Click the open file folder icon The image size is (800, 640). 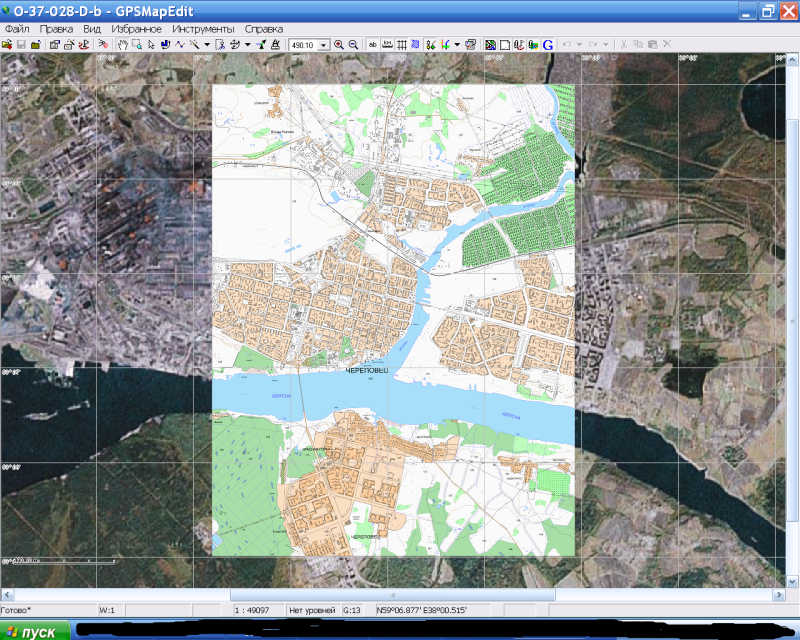pos(7,45)
